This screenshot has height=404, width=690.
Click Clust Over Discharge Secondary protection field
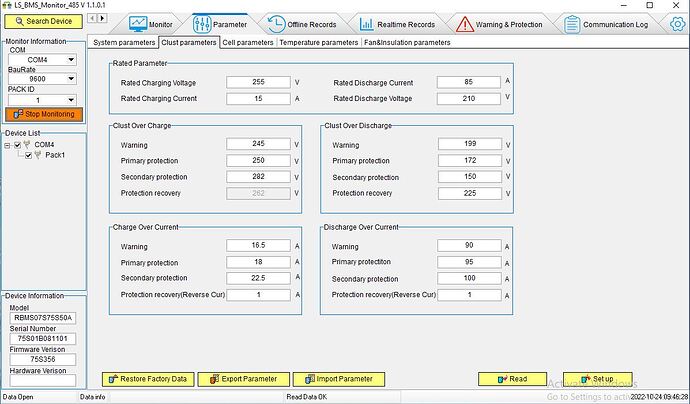(470, 176)
